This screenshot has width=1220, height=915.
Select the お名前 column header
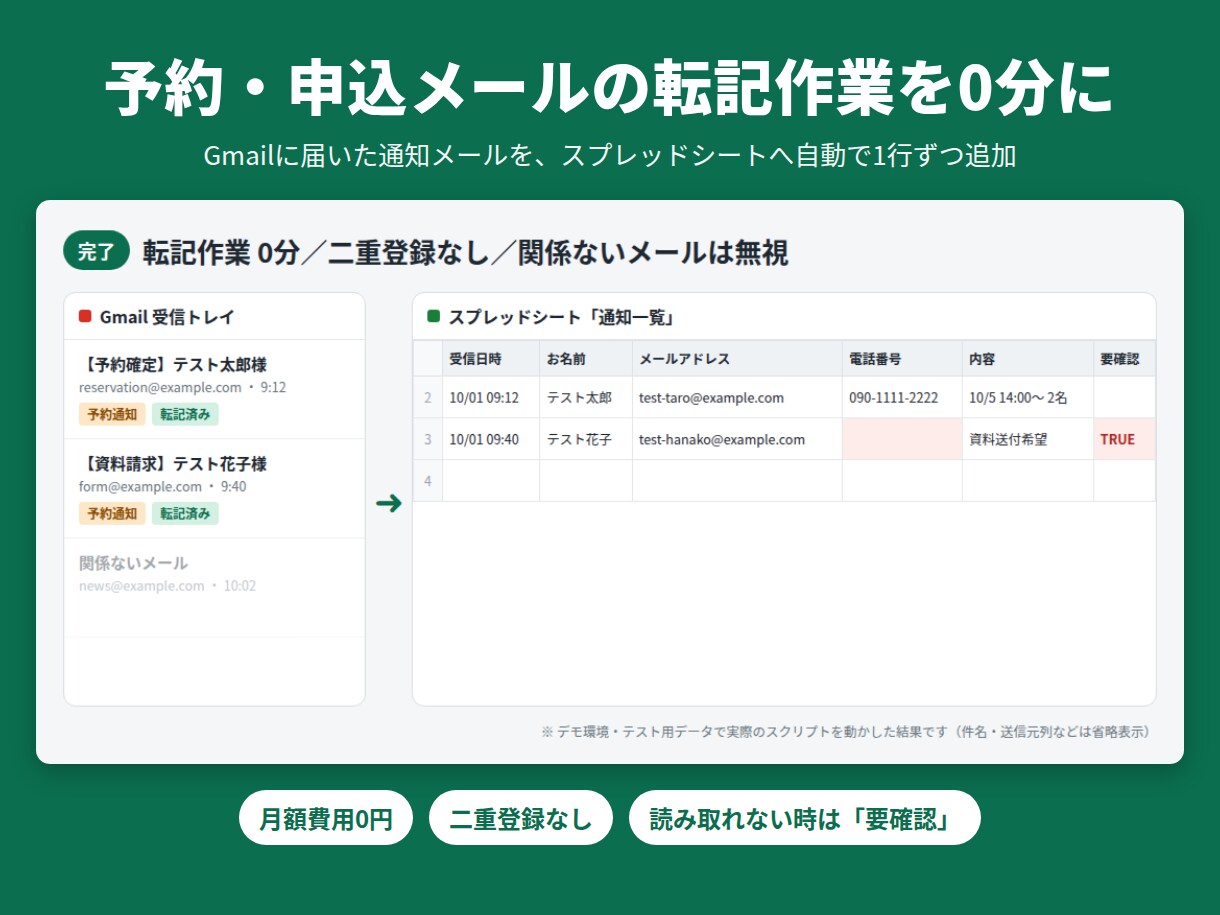coord(586,359)
